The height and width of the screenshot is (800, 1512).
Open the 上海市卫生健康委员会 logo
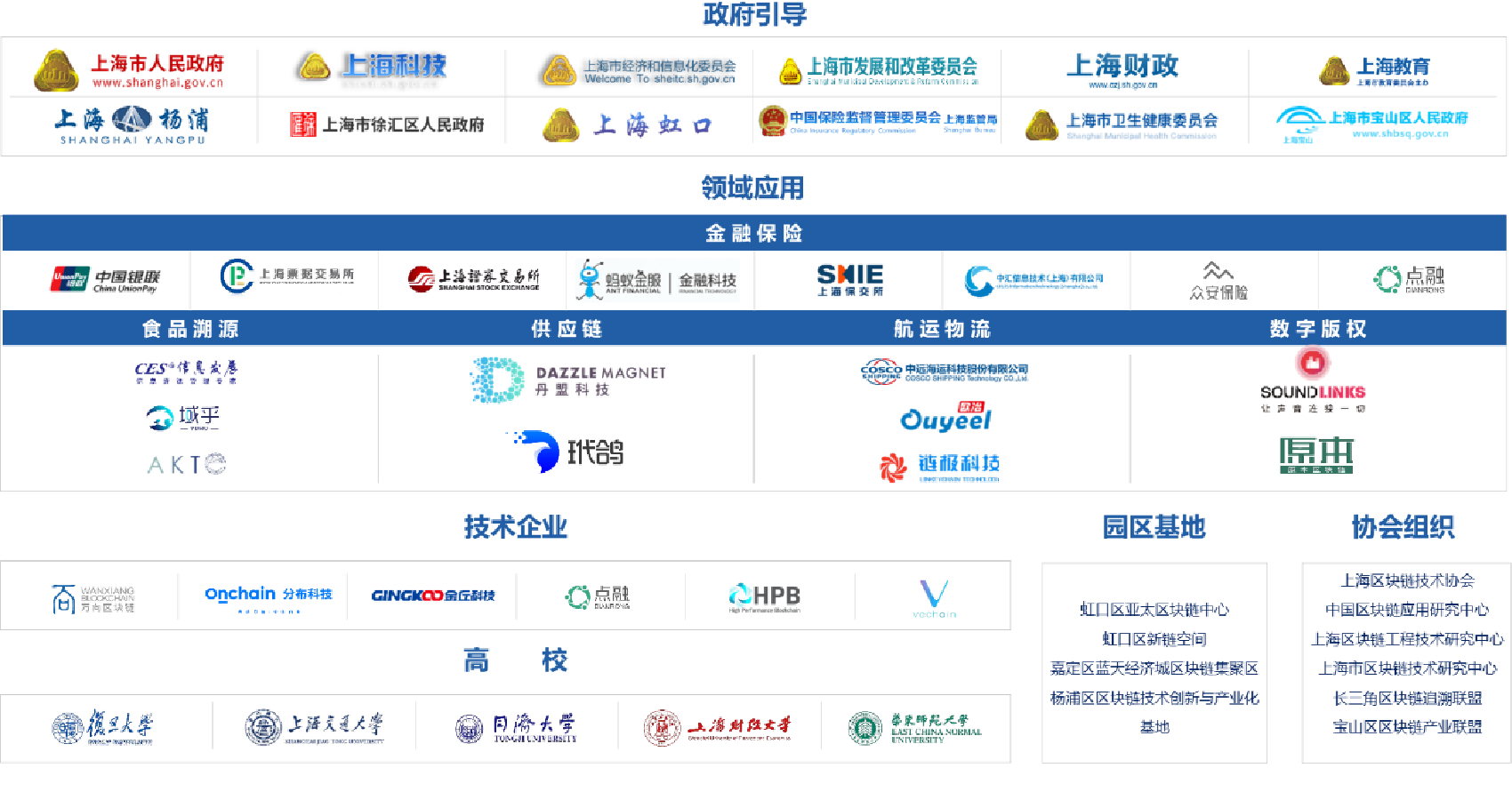(1121, 124)
